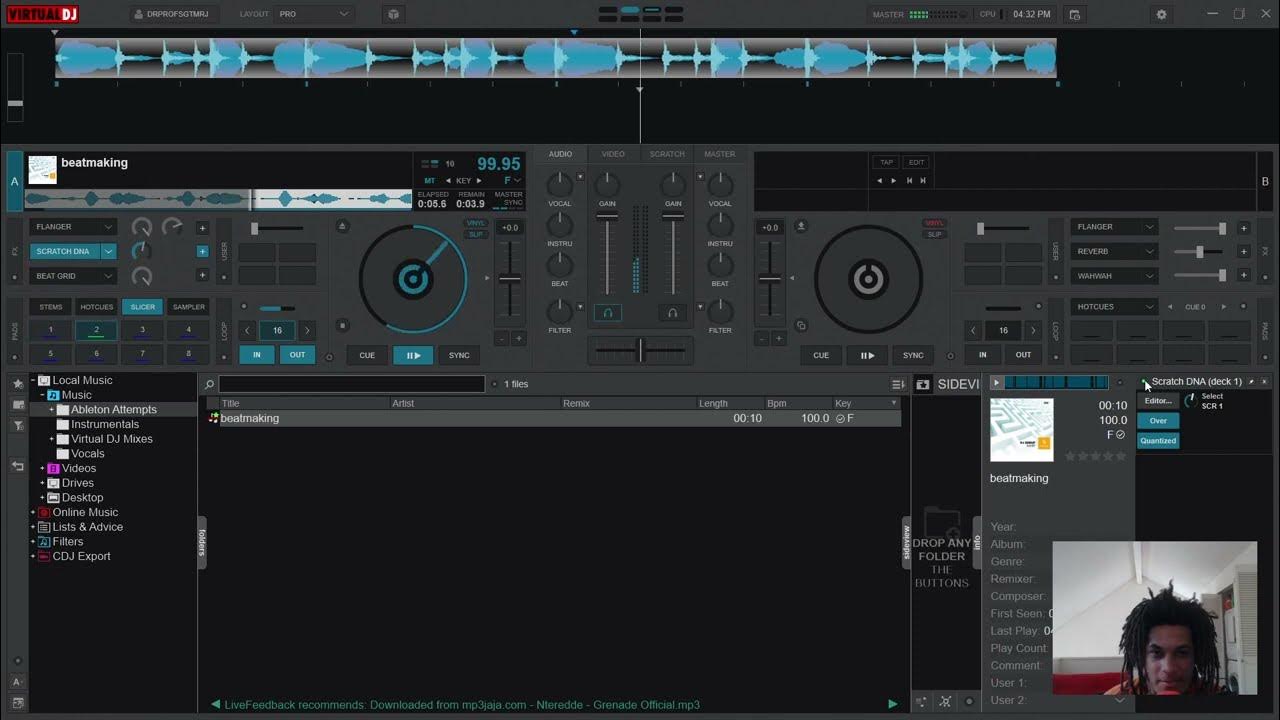This screenshot has height=720, width=1280.
Task: Click the deck A pitch plus button
Action: 518,339
